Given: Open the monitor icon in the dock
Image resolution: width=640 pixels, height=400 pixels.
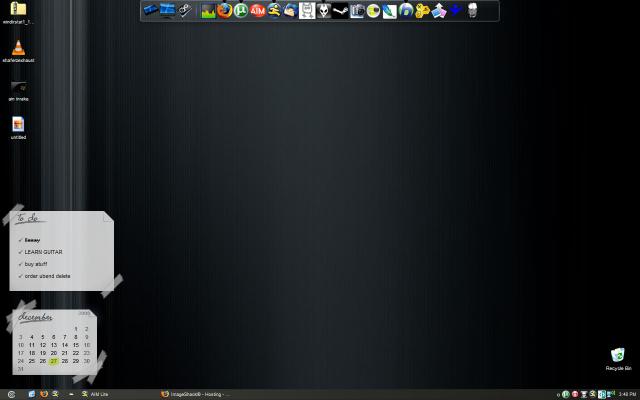Looking at the screenshot, I should (167, 10).
